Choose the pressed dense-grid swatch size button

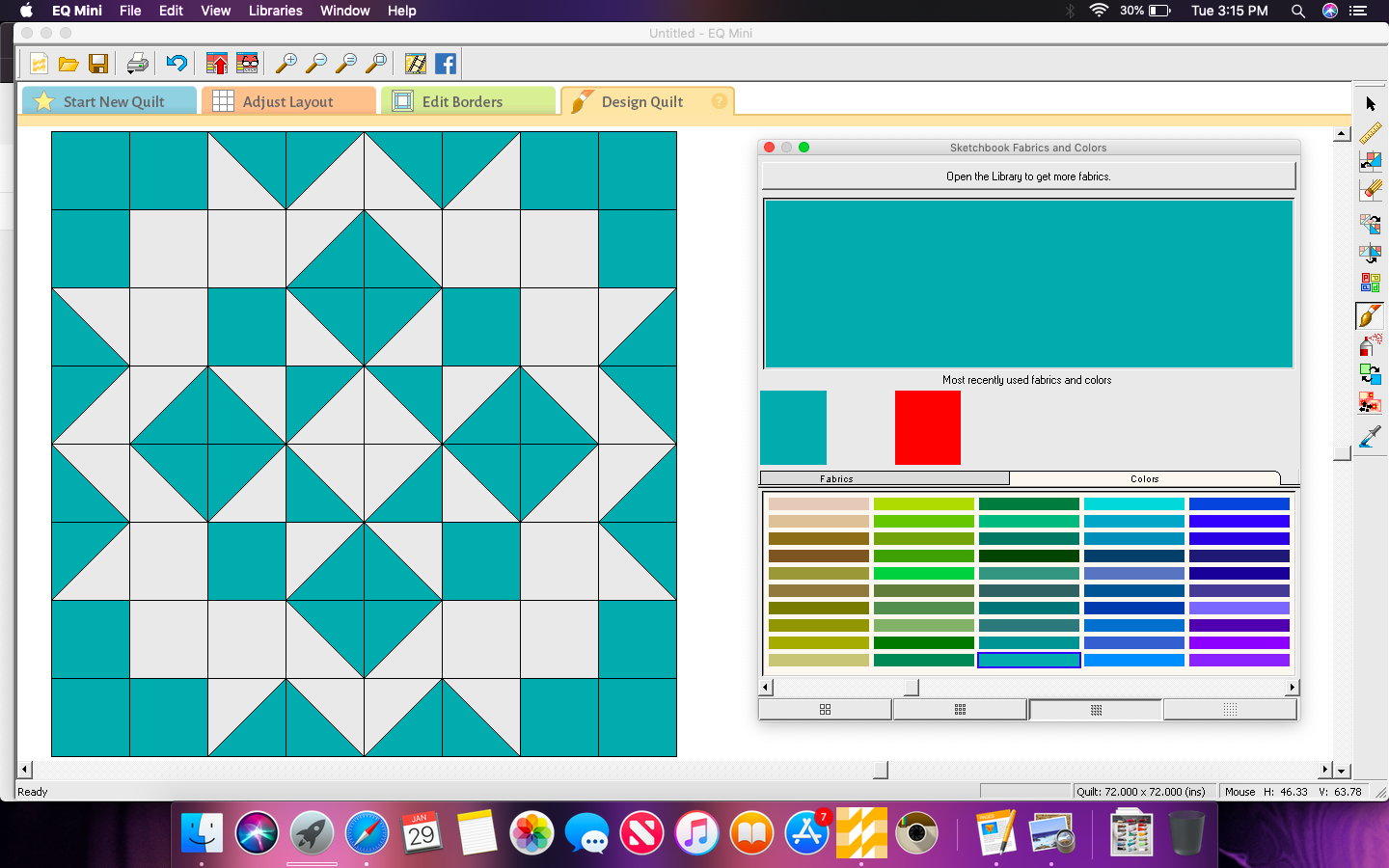point(1096,710)
